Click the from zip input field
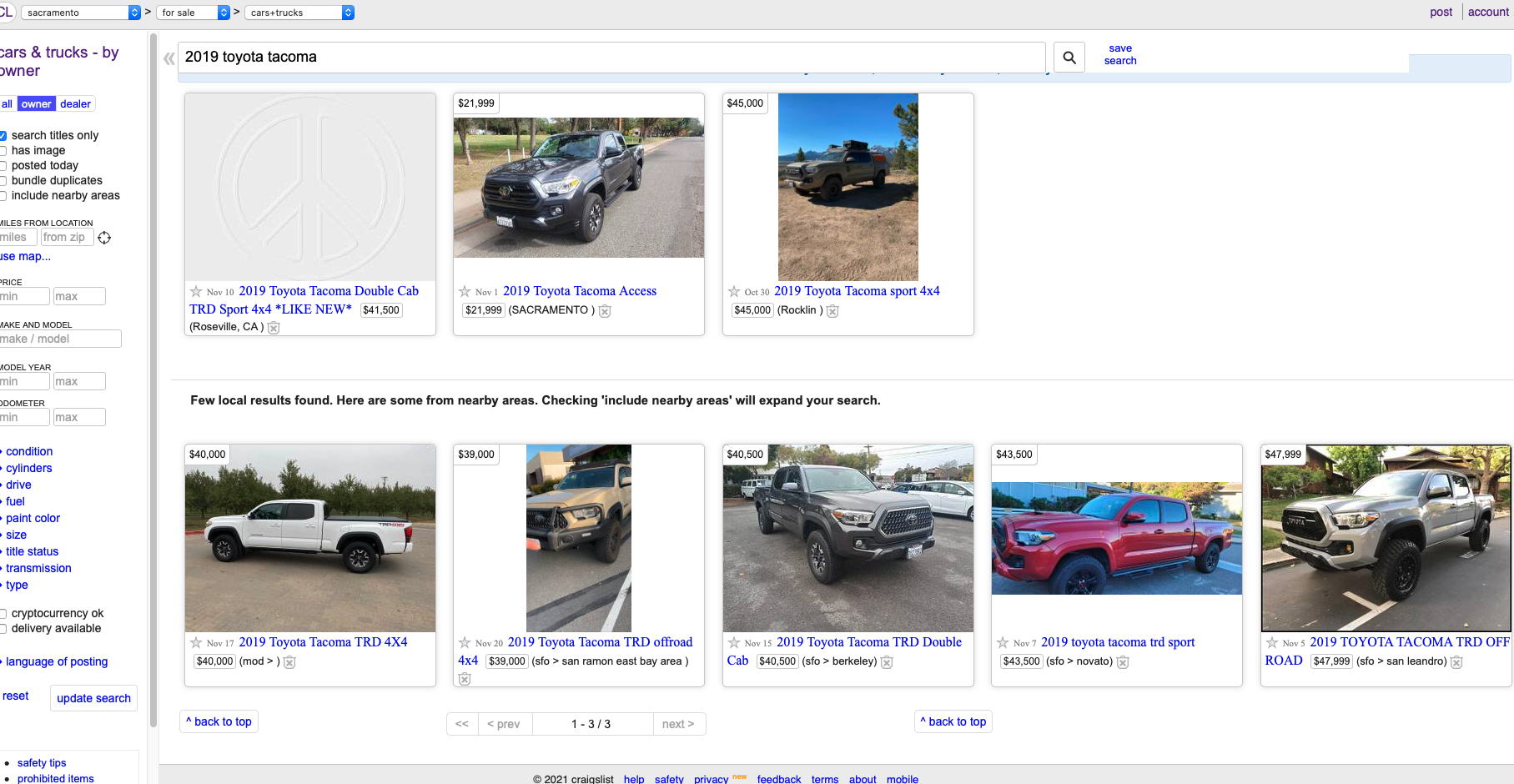Image resolution: width=1514 pixels, height=784 pixels. (66, 238)
